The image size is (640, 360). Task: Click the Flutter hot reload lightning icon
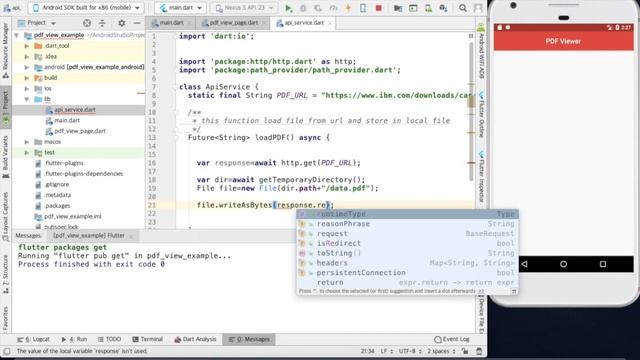point(348,8)
